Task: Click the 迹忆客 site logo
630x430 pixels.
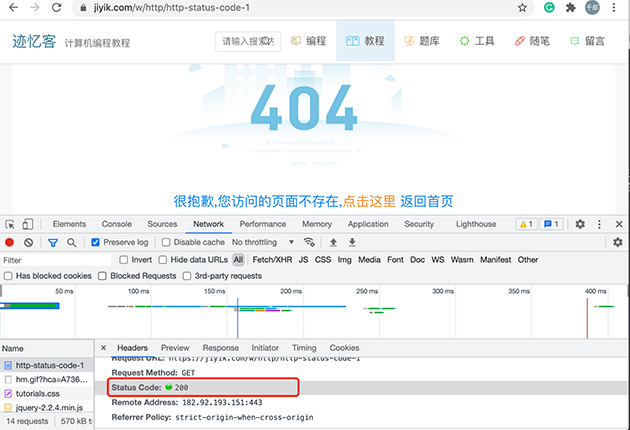Action: pyautogui.click(x=34, y=41)
